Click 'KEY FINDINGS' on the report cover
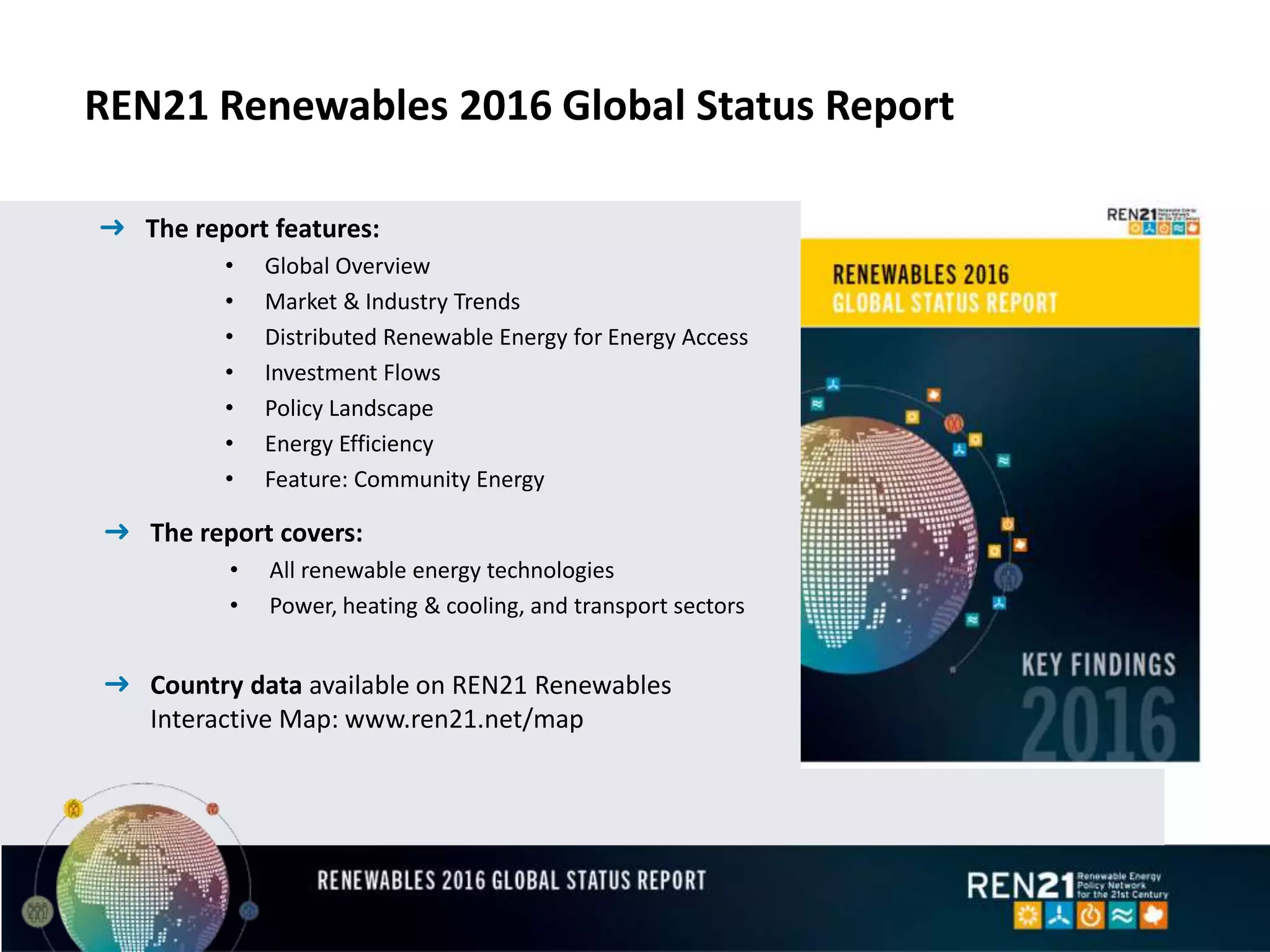This screenshot has width=1270, height=952. click(x=1099, y=665)
